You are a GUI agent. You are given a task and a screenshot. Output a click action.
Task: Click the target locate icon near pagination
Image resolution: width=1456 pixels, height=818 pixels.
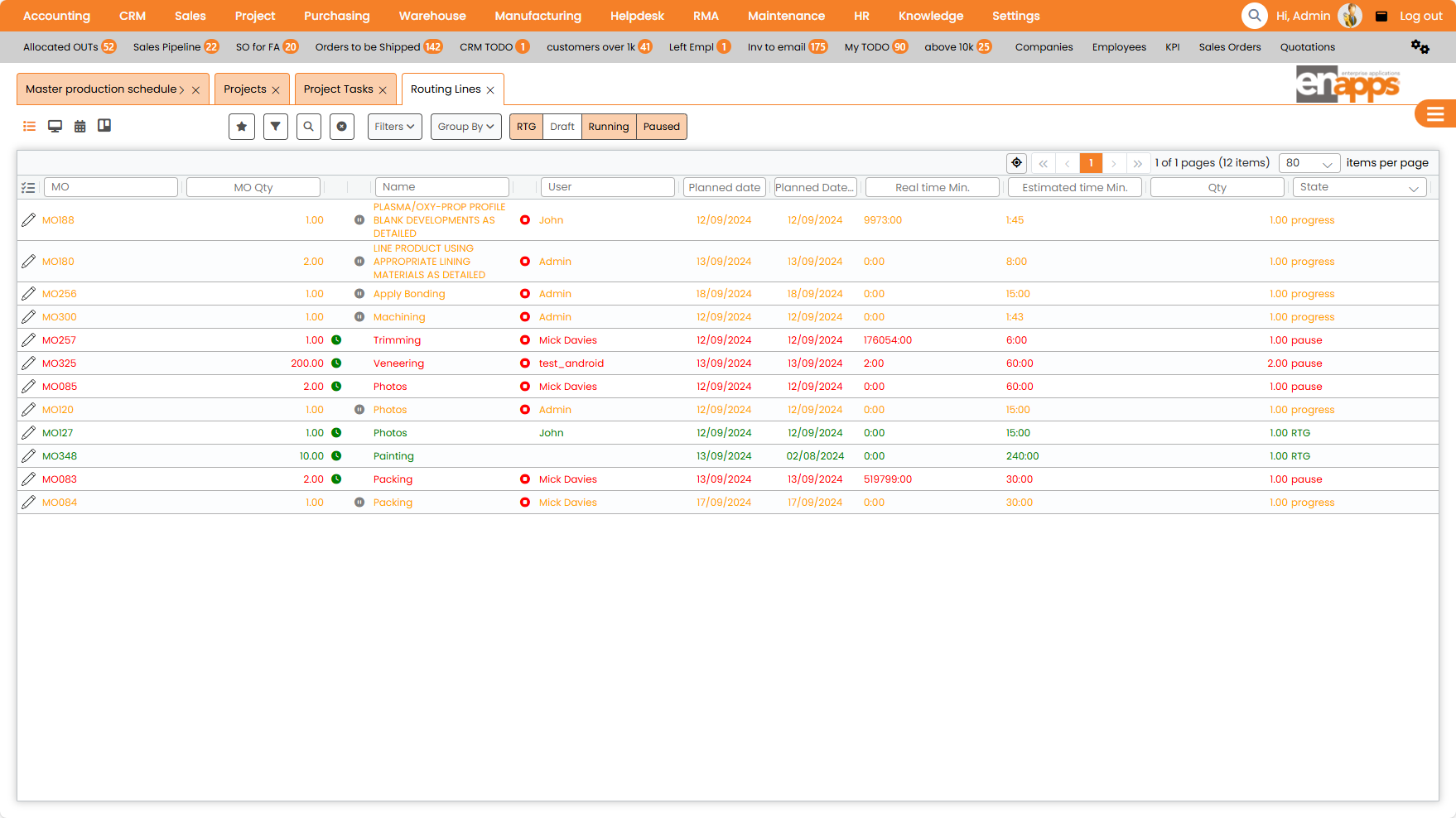coord(1016,162)
